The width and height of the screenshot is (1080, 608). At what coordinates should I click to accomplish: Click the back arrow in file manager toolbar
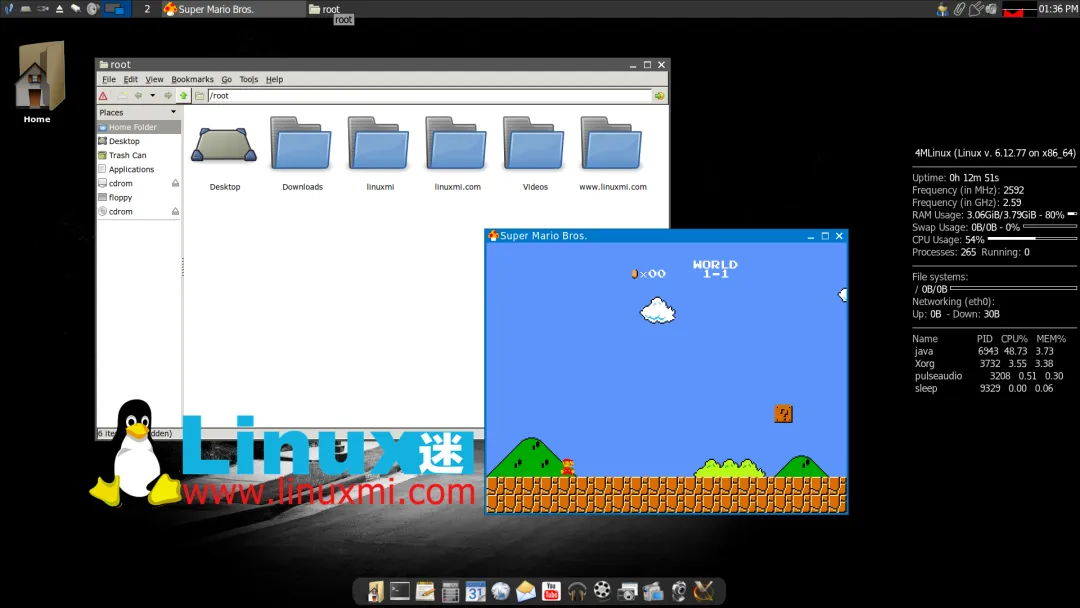(x=138, y=96)
